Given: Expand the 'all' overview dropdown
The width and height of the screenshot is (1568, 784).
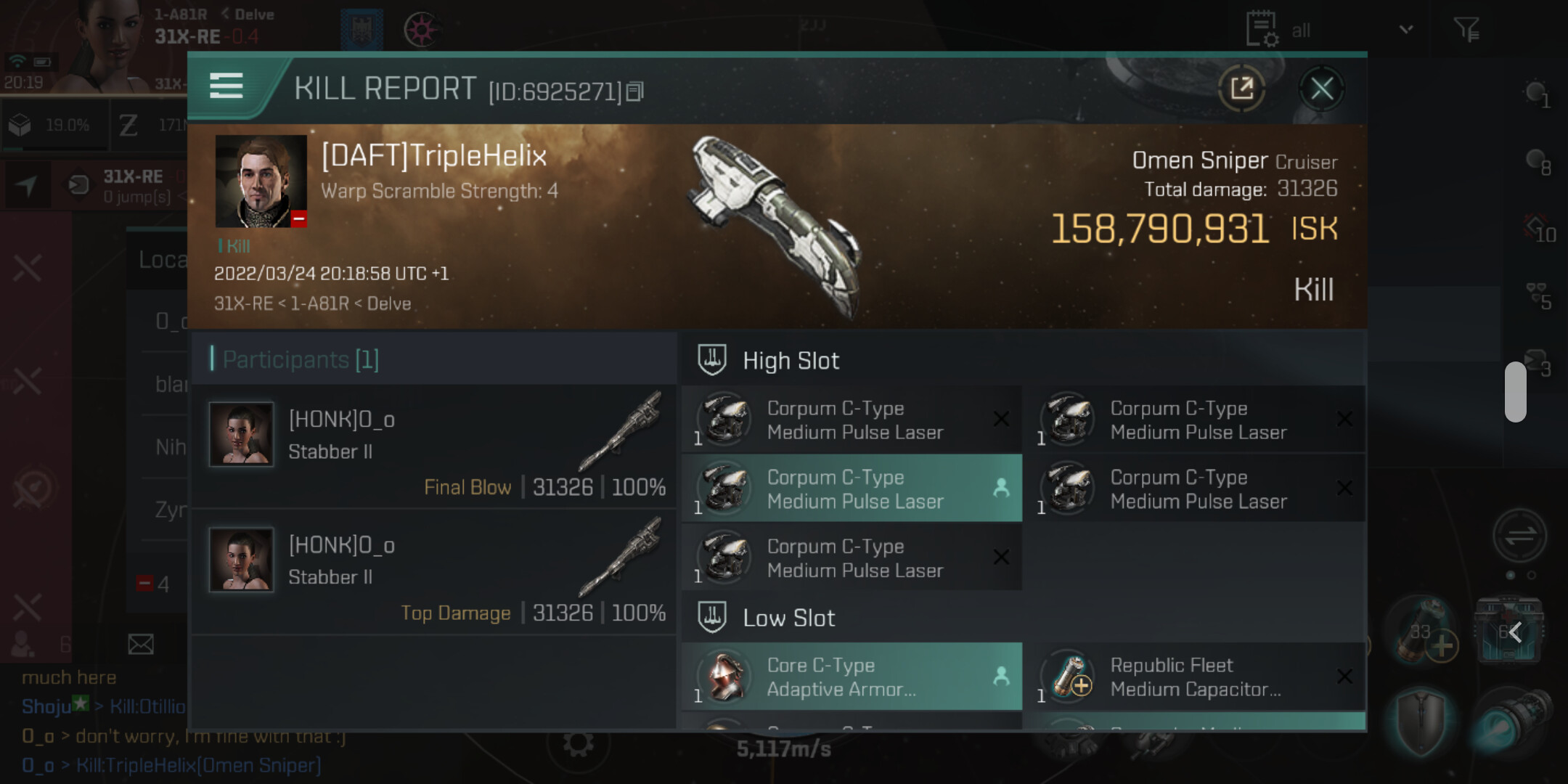Looking at the screenshot, I should click(x=1405, y=30).
